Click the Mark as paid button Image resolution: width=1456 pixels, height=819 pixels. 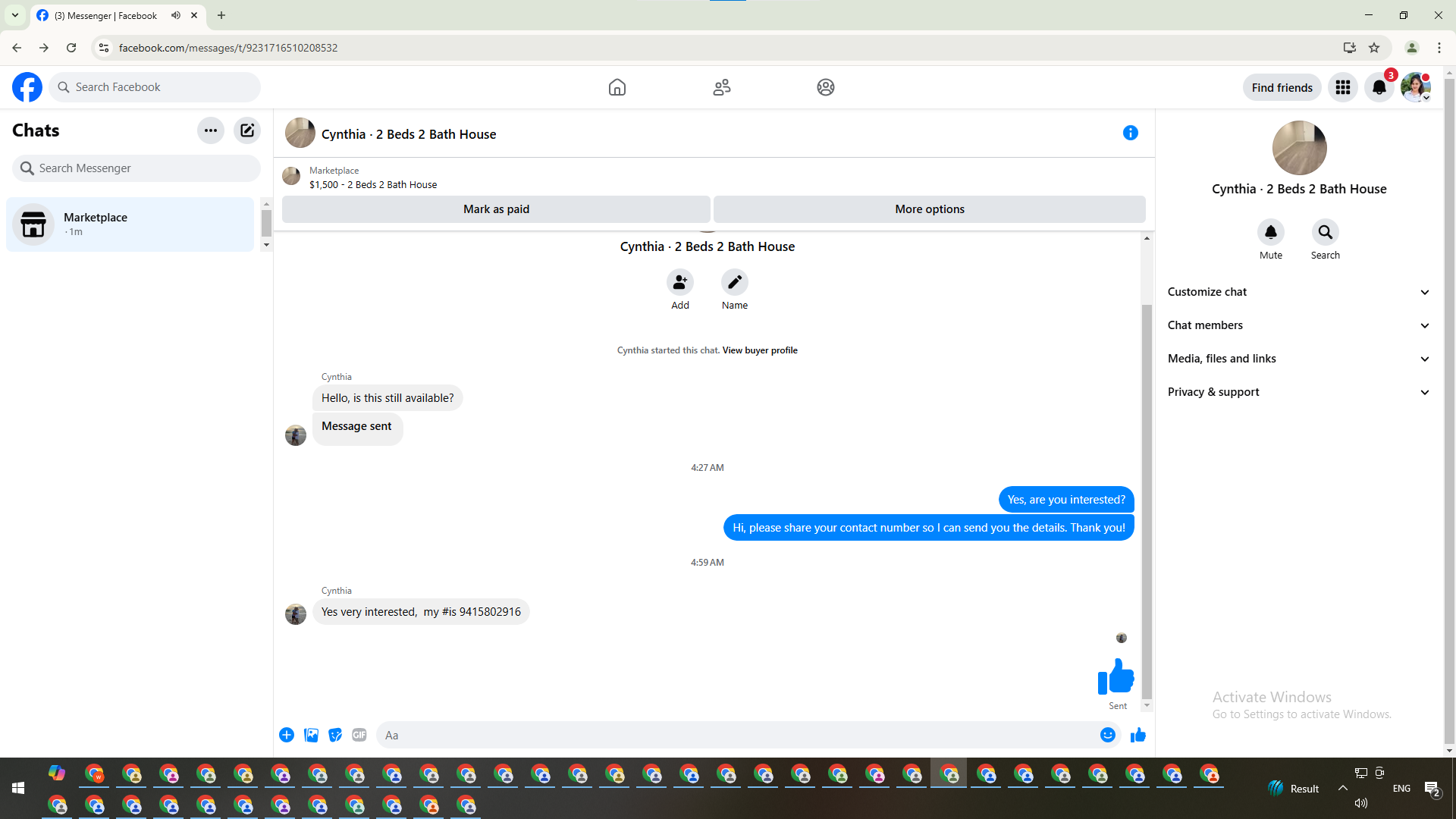[x=496, y=209]
